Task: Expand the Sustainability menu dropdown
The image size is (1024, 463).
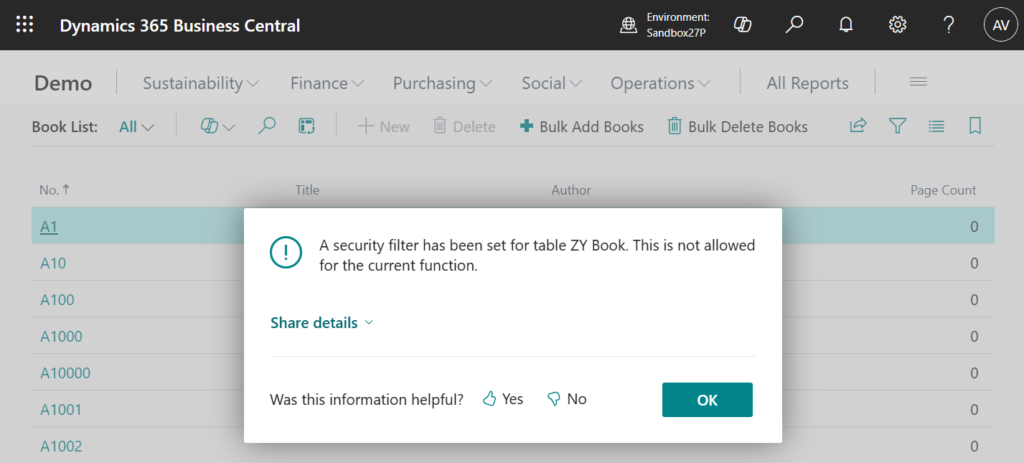Action: click(x=201, y=83)
